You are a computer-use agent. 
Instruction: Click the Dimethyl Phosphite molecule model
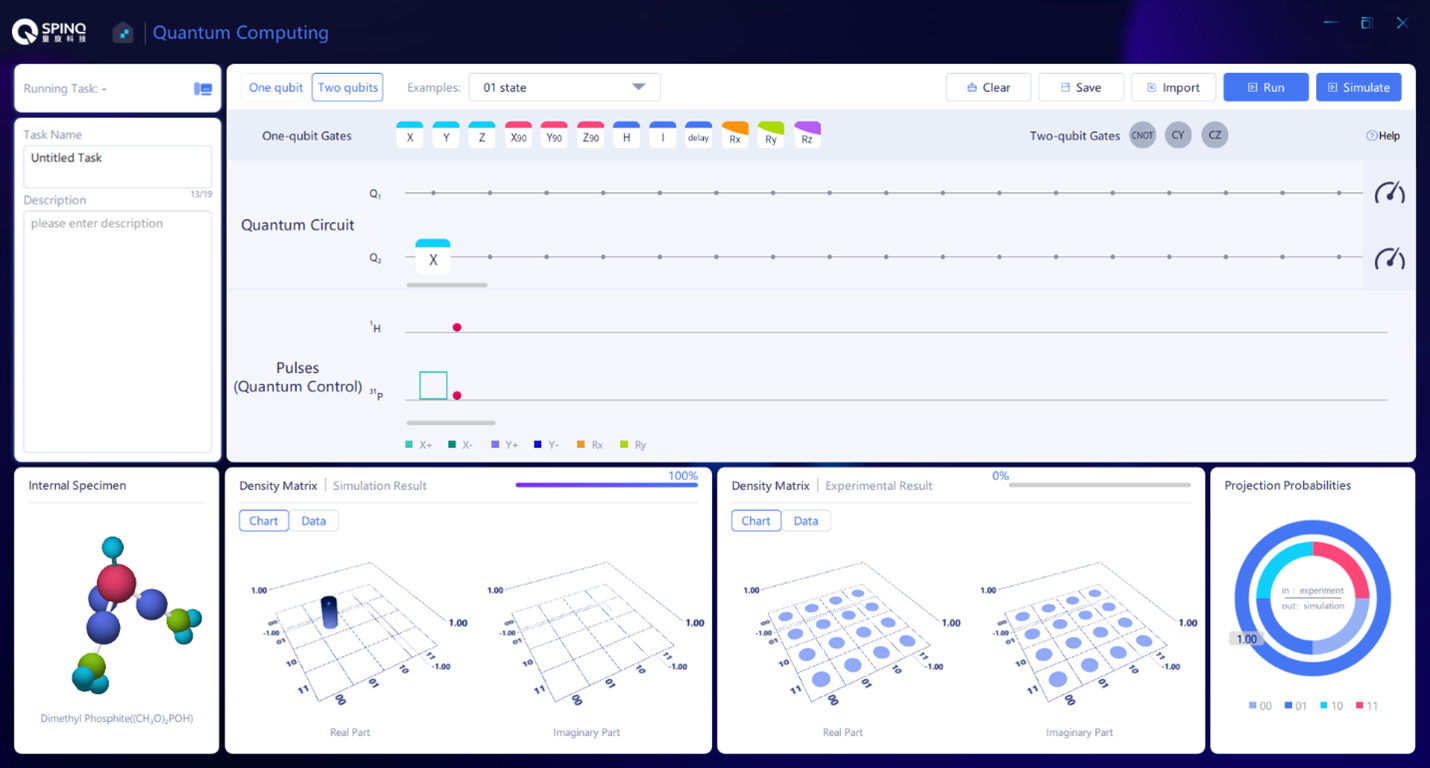[135, 615]
